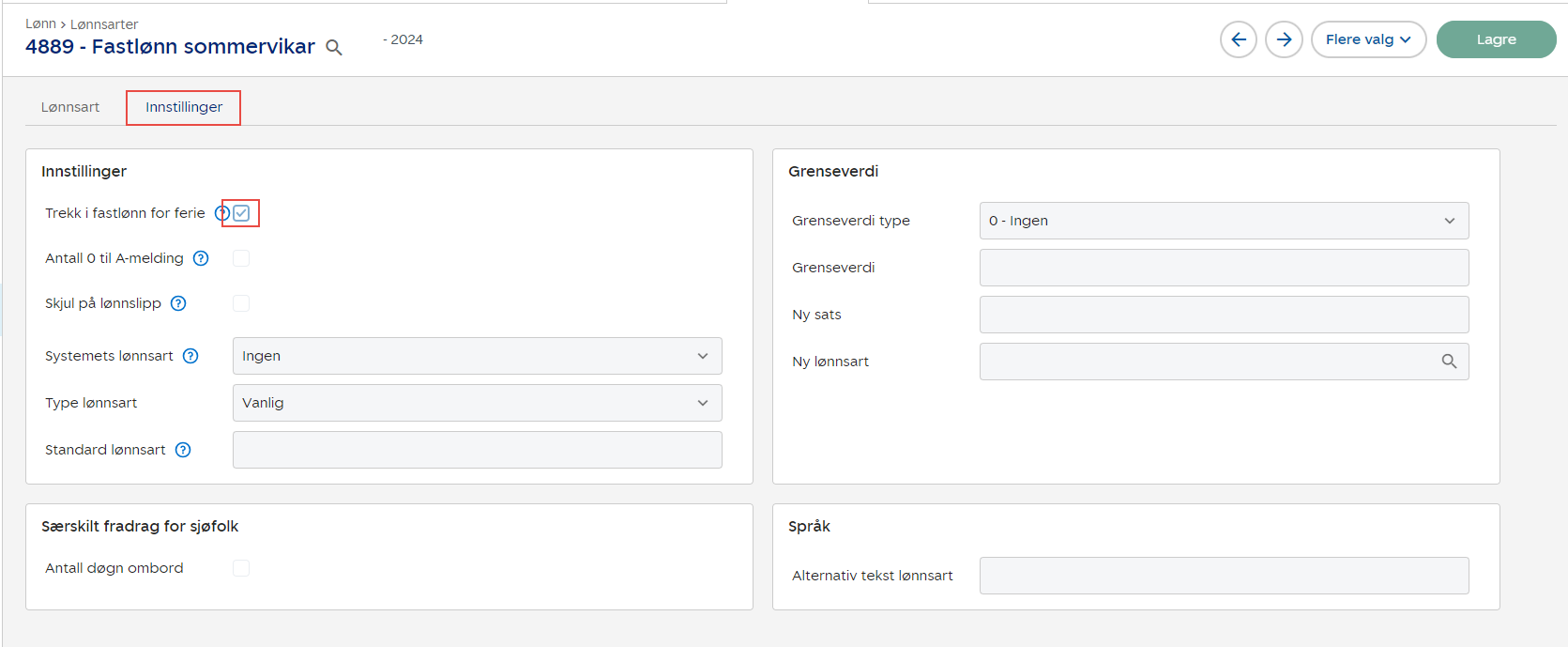The width and height of the screenshot is (1568, 647).
Task: Tick the Skjul på lønnslipp checkbox
Action: click(x=241, y=303)
